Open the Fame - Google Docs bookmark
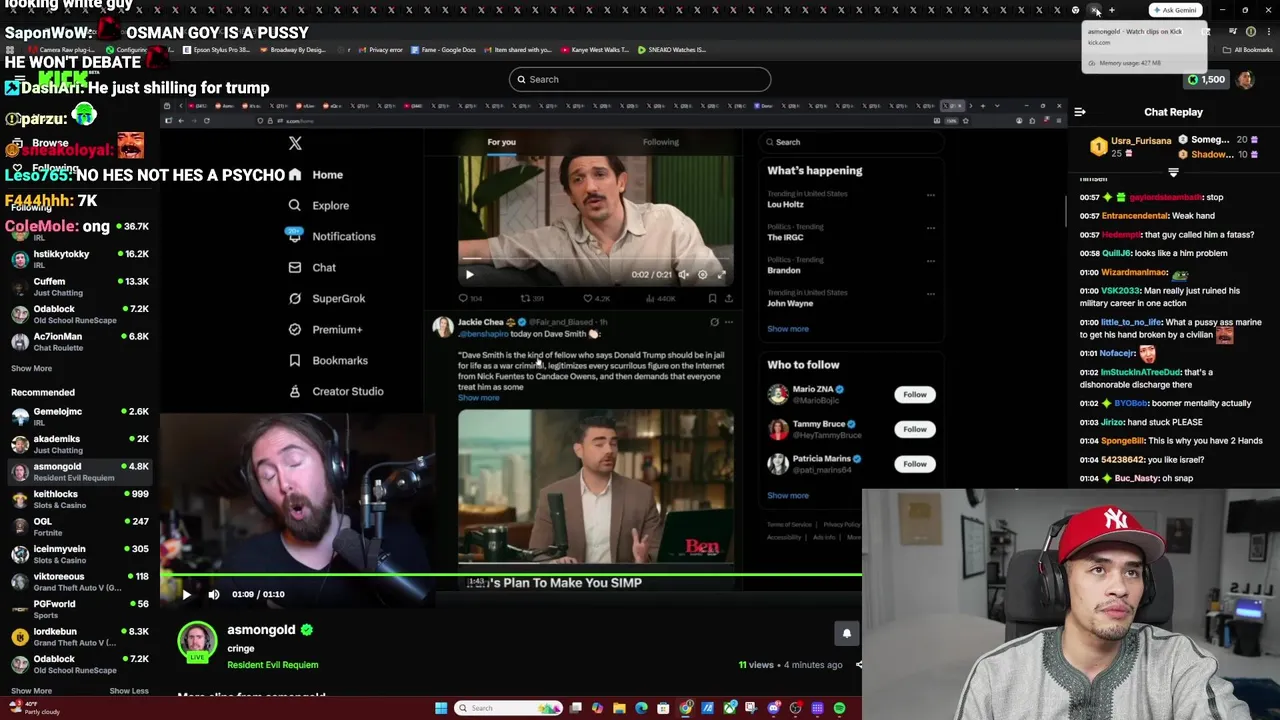The image size is (1280, 720). point(443,50)
